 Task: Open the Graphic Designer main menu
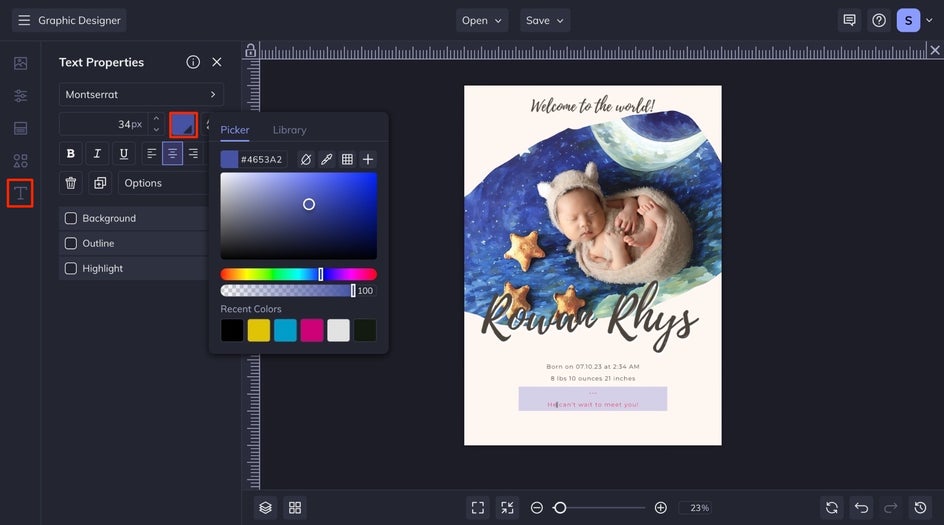coord(69,20)
